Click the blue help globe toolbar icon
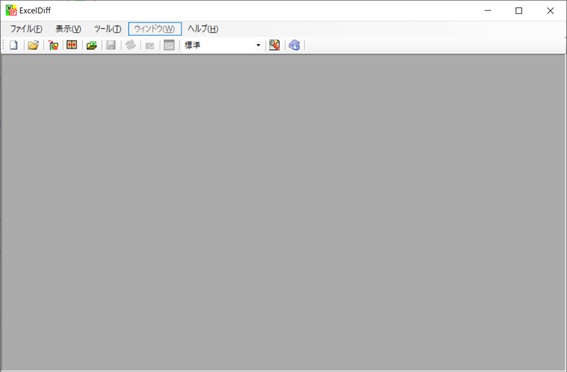567x372 pixels. tap(294, 45)
